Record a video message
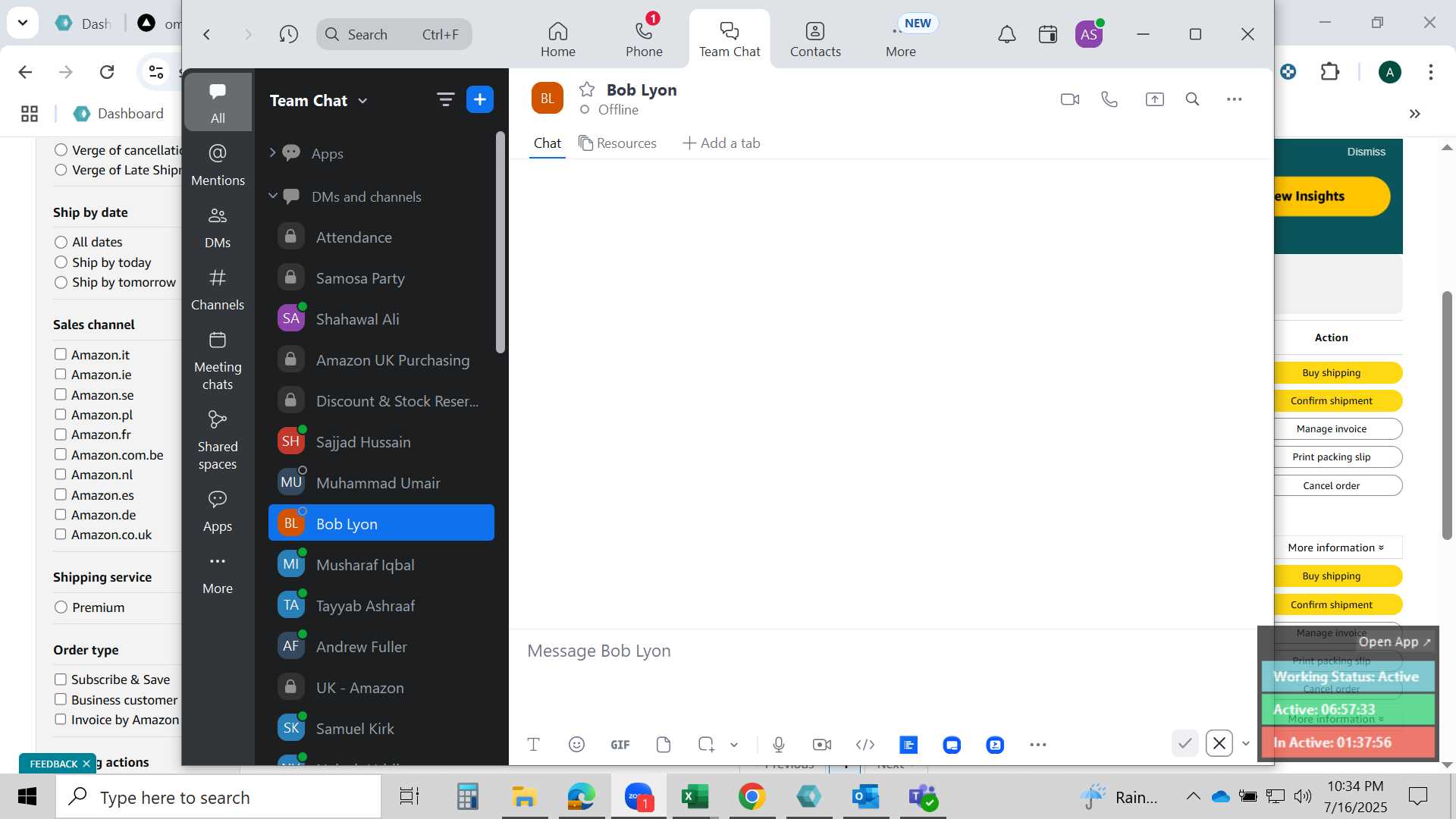The image size is (1456, 819). click(x=822, y=745)
